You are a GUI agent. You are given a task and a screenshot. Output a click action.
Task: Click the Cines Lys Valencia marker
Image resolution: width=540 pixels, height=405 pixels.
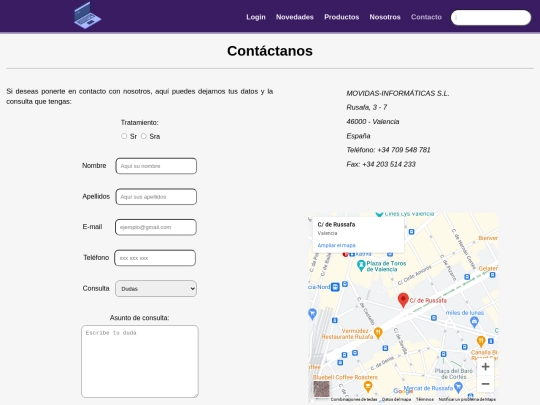(379, 214)
